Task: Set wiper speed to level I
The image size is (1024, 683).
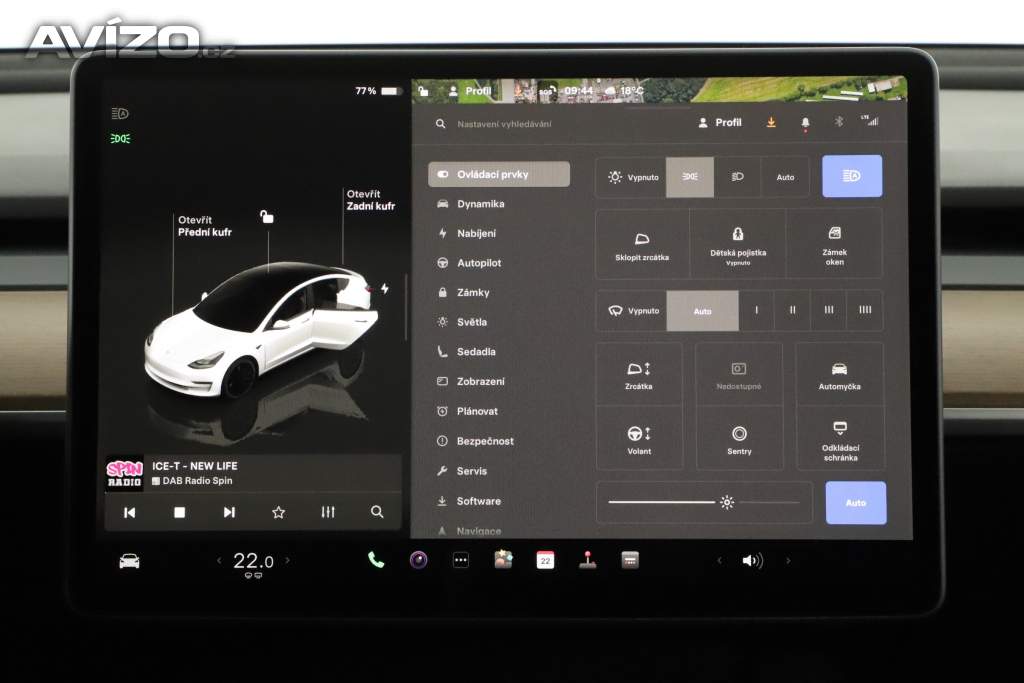Action: point(756,311)
